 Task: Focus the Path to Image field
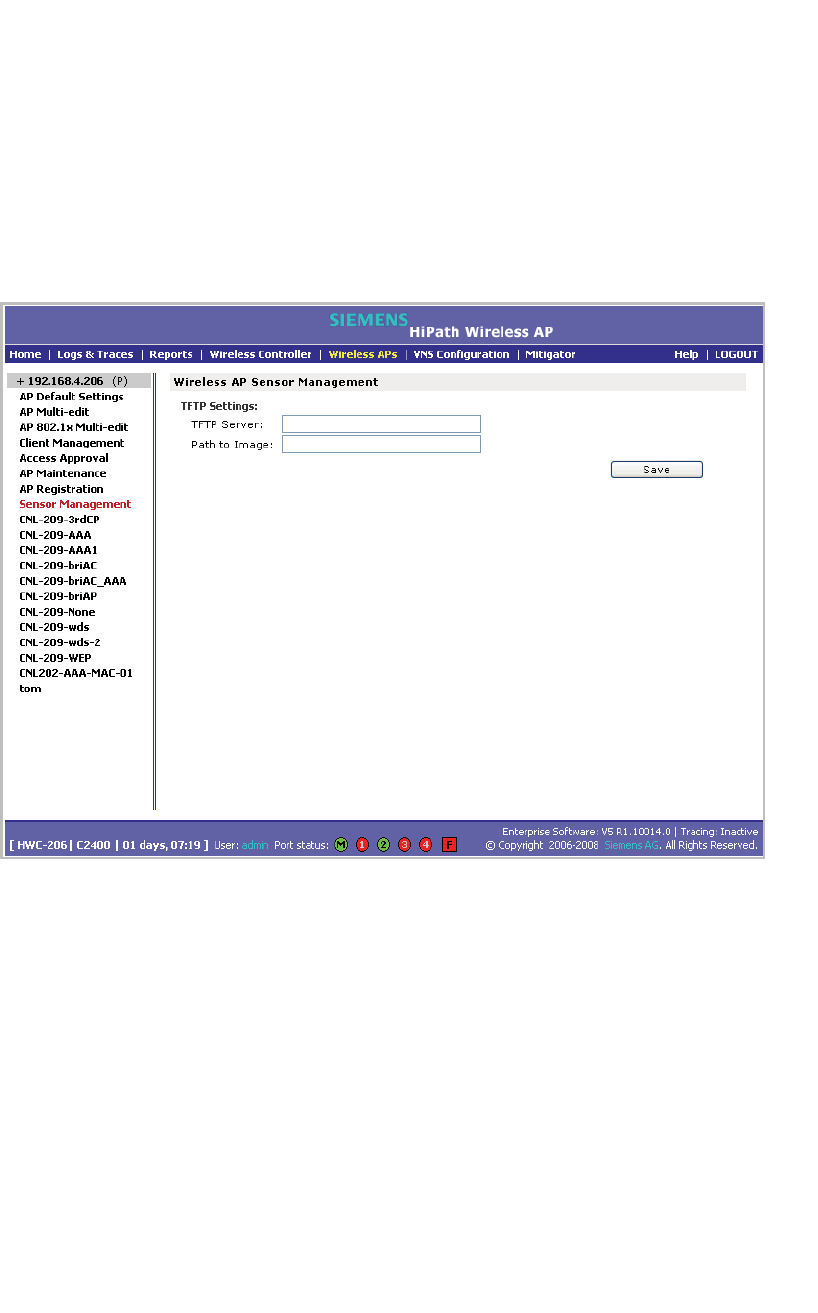381,444
